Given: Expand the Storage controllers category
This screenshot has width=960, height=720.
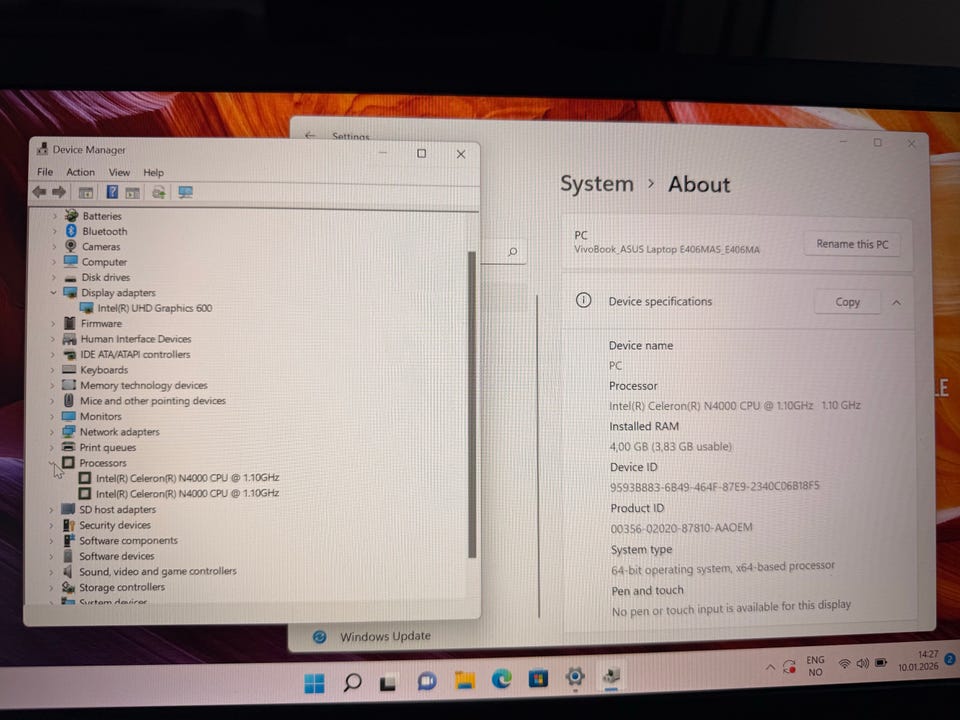Looking at the screenshot, I should (51, 587).
